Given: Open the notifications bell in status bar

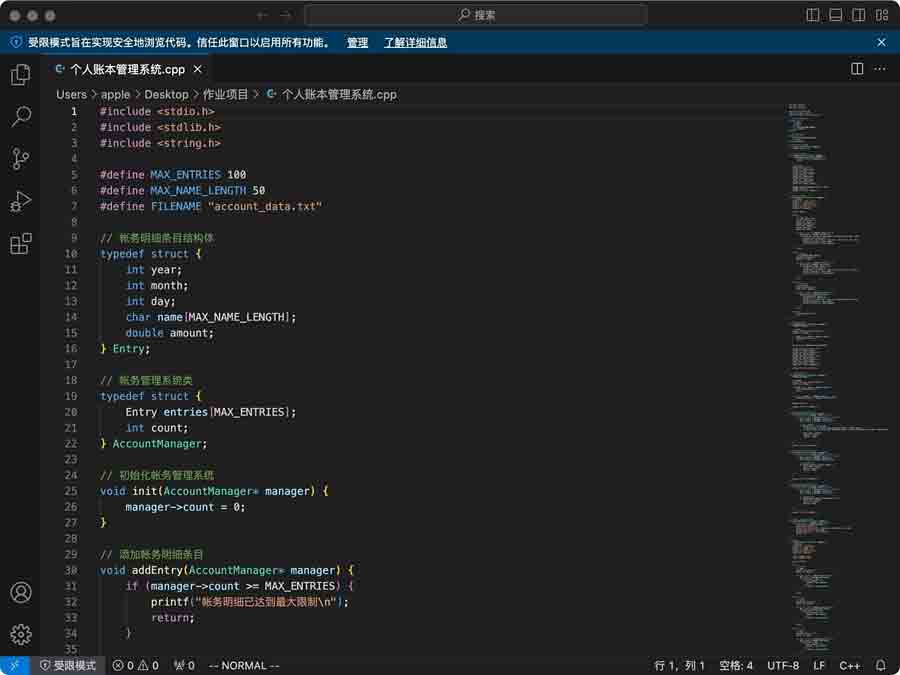Looking at the screenshot, I should click(879, 665).
